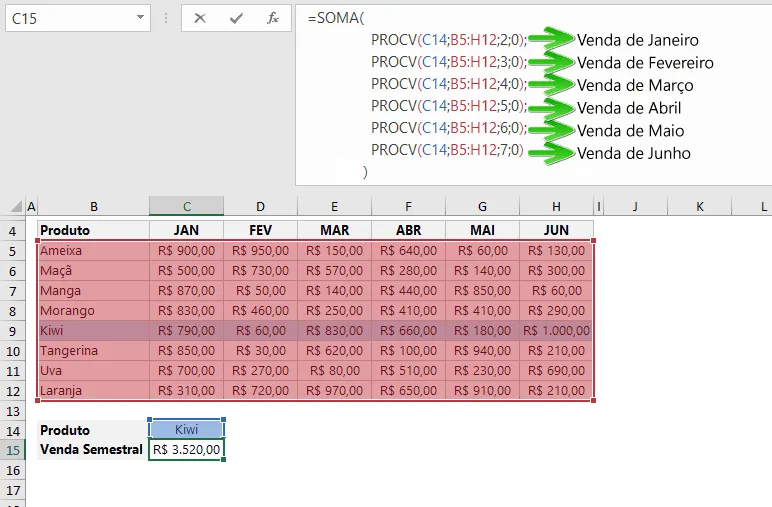Select column A header
This screenshot has width=772, height=507.
click(31, 206)
